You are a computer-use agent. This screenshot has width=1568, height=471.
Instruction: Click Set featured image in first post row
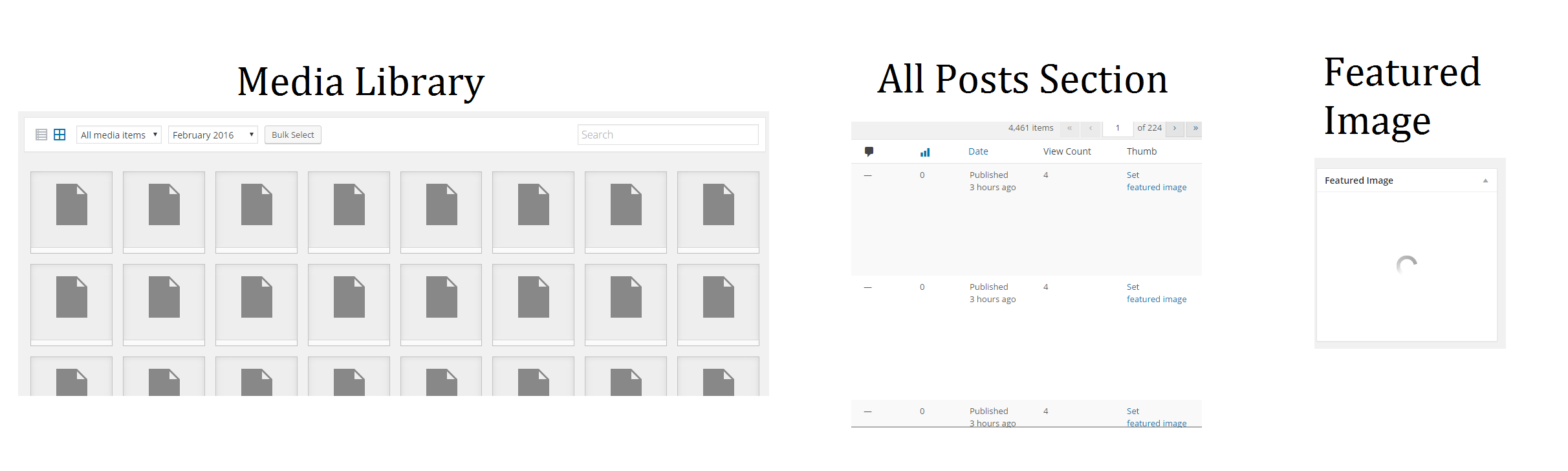point(1157,181)
